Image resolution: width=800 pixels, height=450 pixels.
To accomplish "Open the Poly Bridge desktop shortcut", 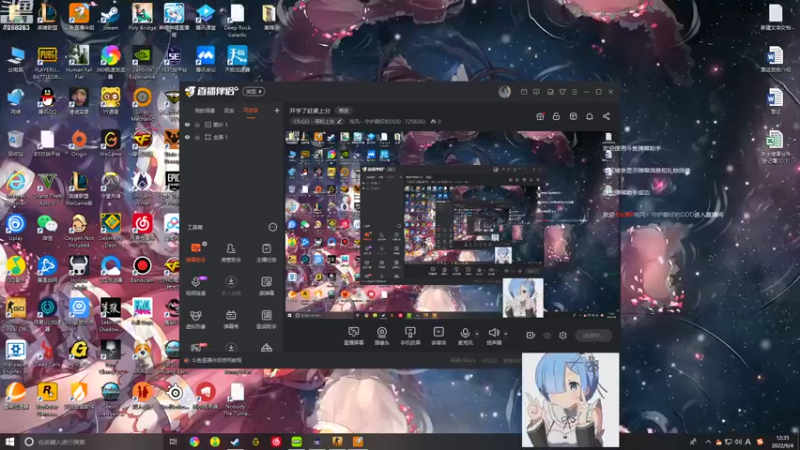I will point(142,17).
